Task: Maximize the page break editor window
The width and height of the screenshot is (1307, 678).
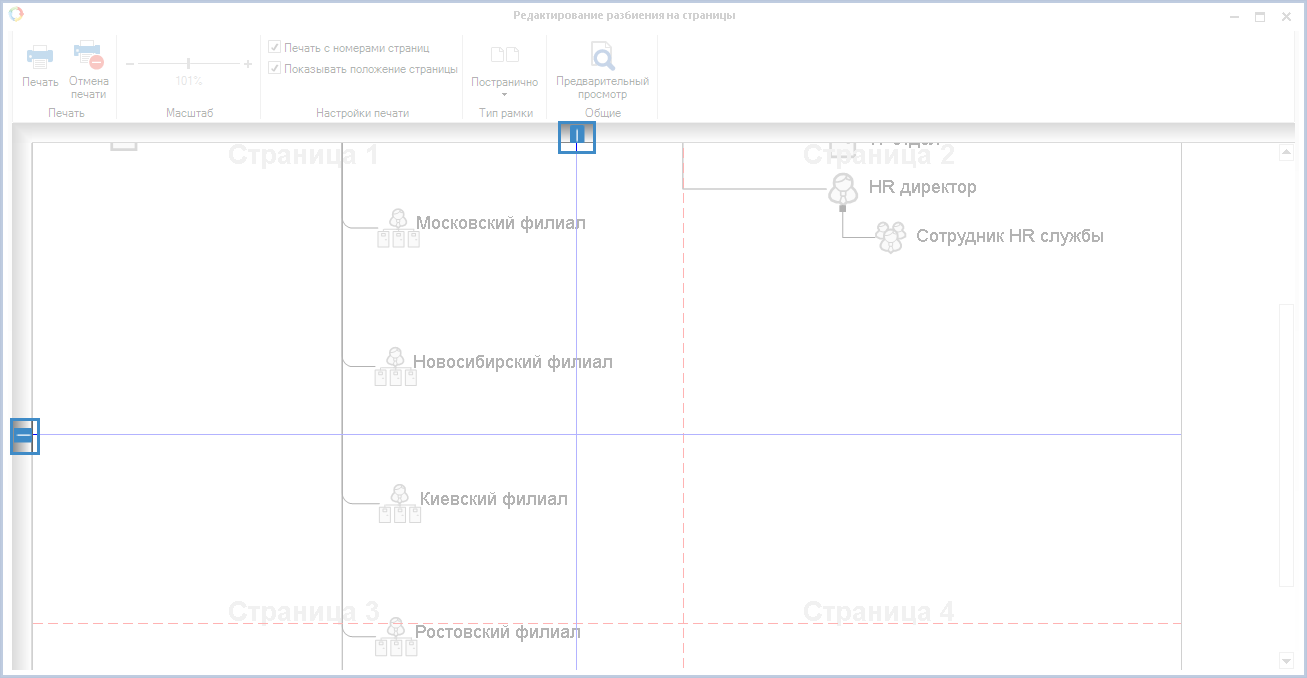Action: tap(1260, 16)
